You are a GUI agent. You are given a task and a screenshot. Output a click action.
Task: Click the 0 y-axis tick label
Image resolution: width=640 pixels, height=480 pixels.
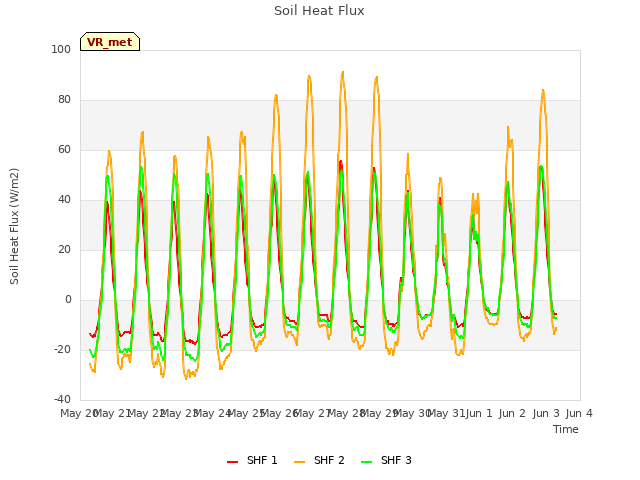pos(68,300)
